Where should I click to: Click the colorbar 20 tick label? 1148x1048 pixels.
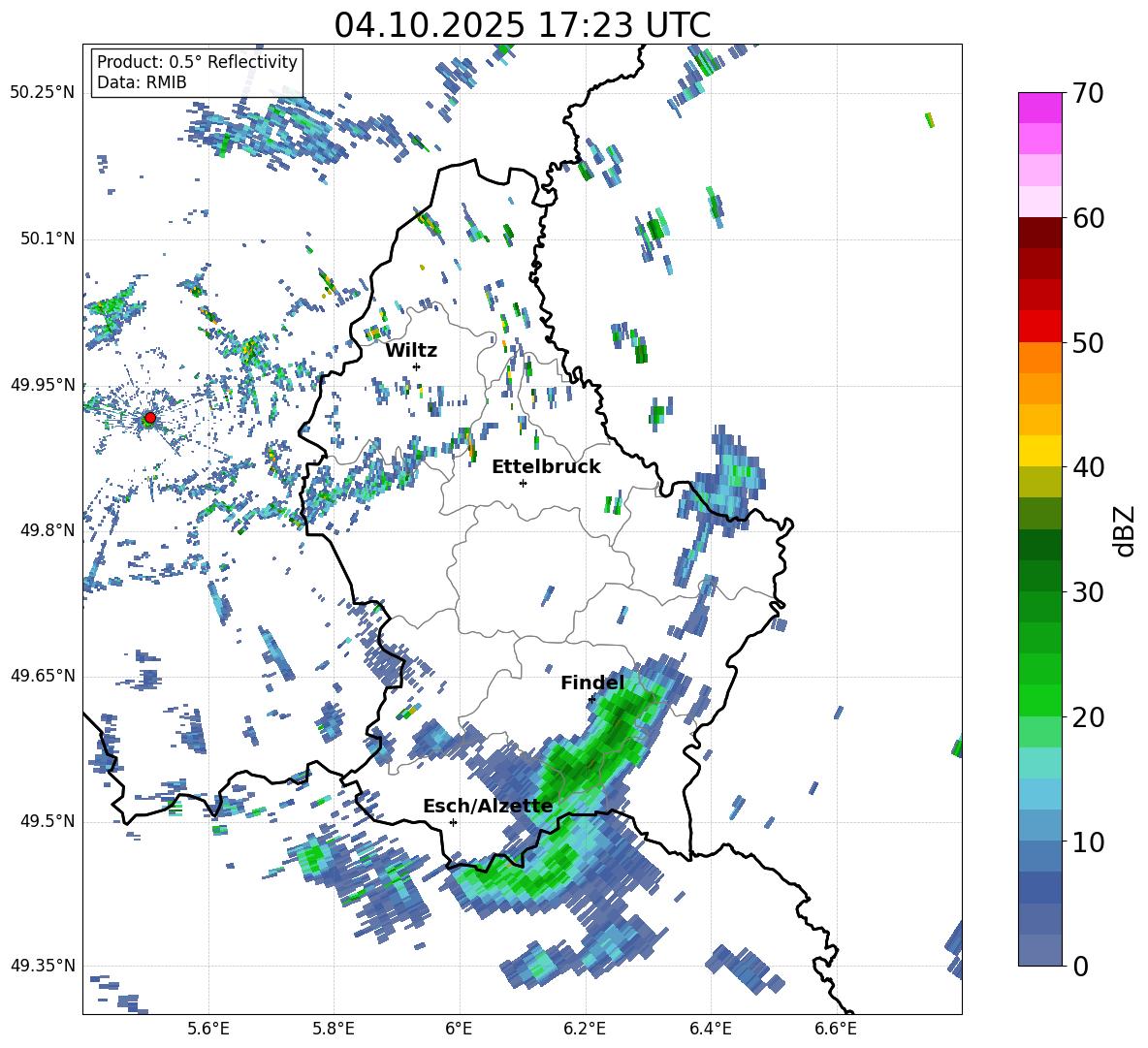(x=1087, y=717)
